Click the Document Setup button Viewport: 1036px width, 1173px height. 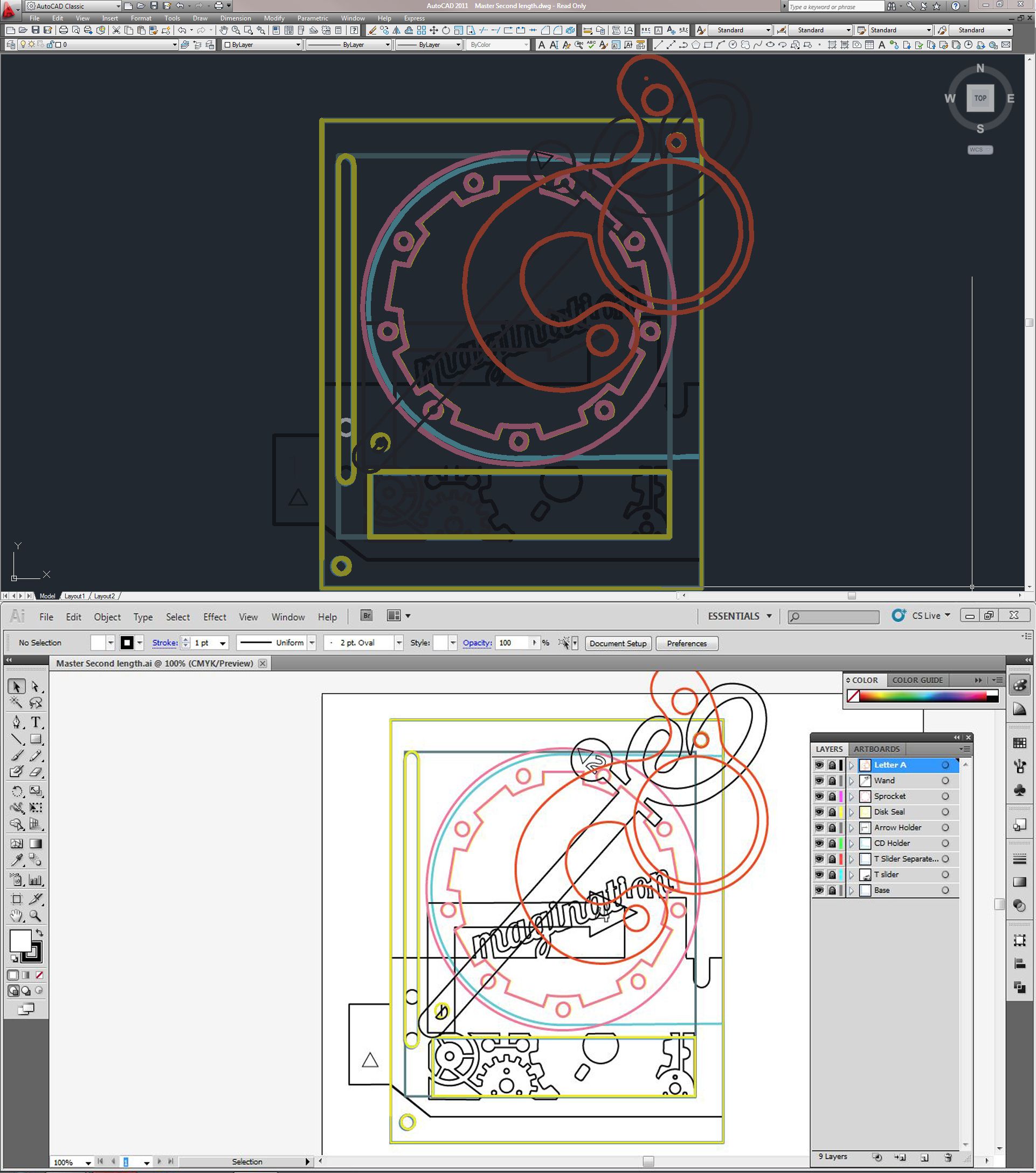pos(618,643)
